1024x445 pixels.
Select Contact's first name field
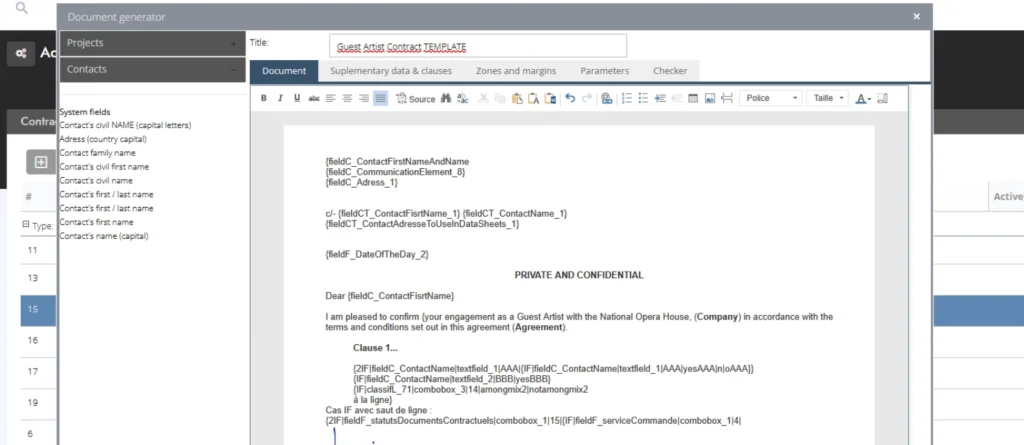click(96, 222)
